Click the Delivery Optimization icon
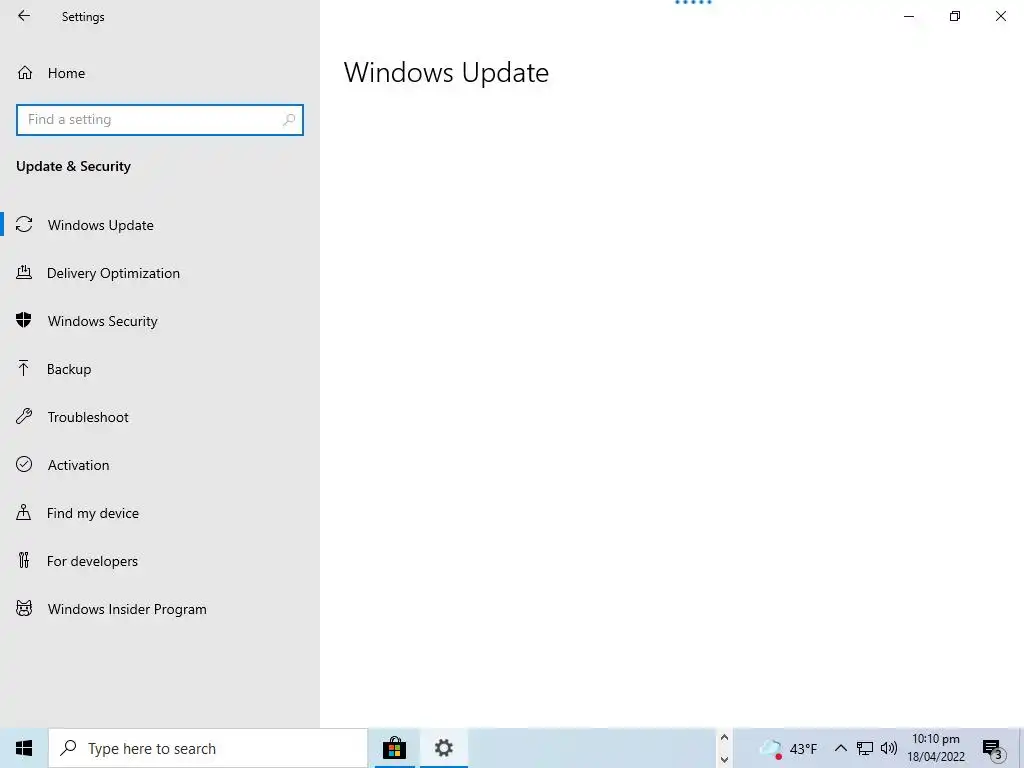The width and height of the screenshot is (1024, 768). point(24,272)
